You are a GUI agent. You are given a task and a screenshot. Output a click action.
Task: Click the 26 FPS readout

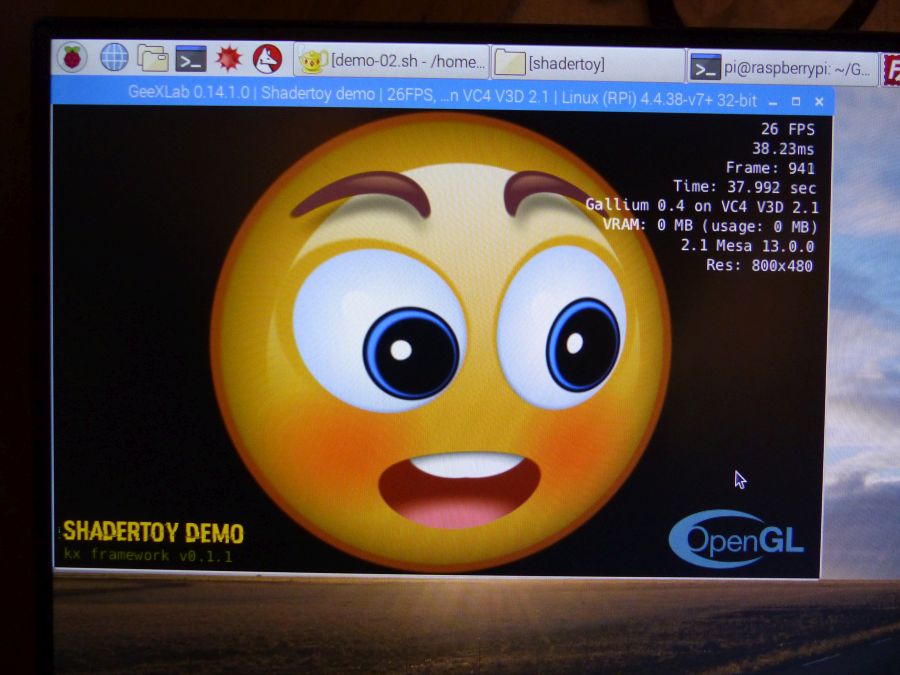(x=788, y=129)
